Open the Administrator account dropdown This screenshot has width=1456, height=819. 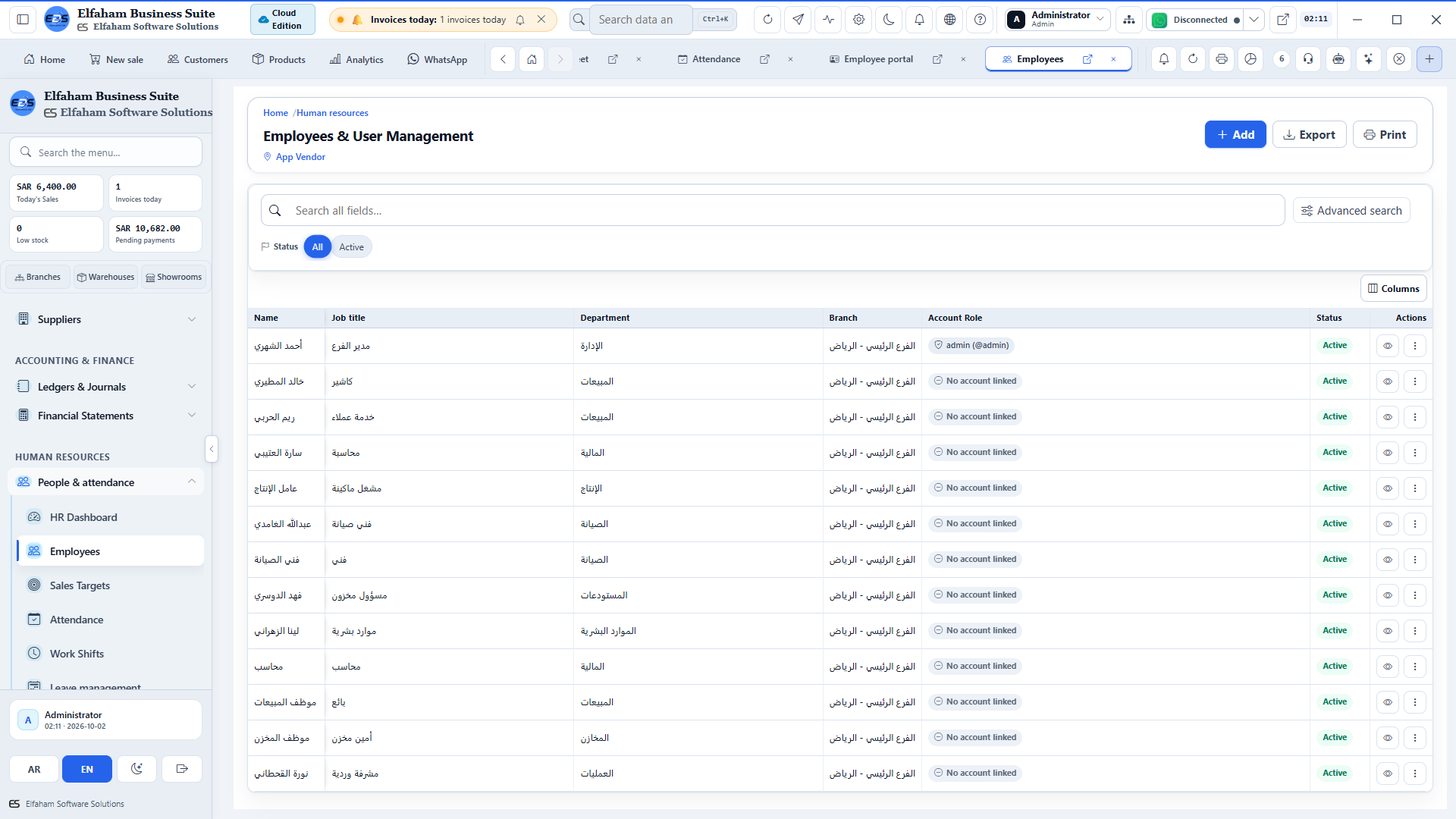(1058, 20)
